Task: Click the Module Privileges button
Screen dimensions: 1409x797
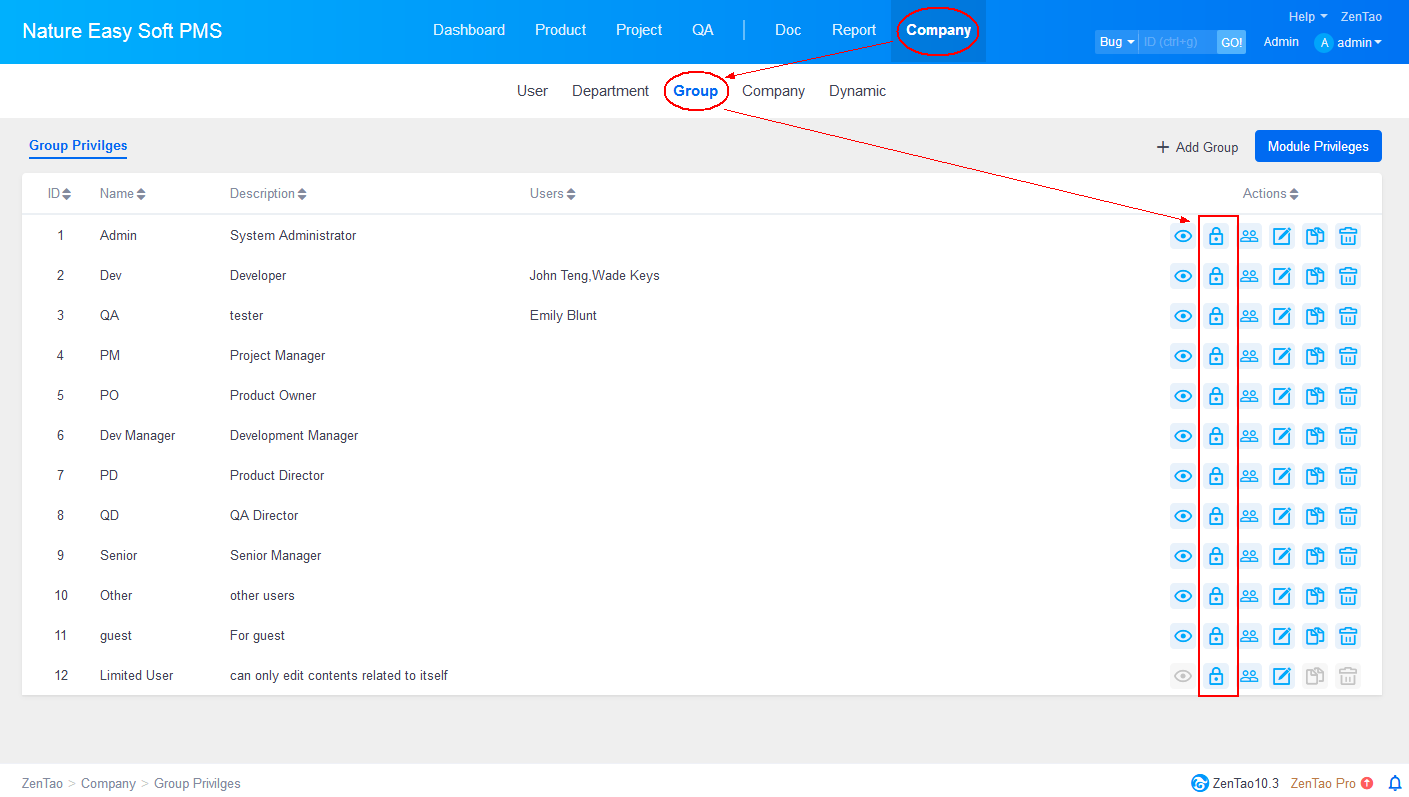Action: [x=1317, y=146]
